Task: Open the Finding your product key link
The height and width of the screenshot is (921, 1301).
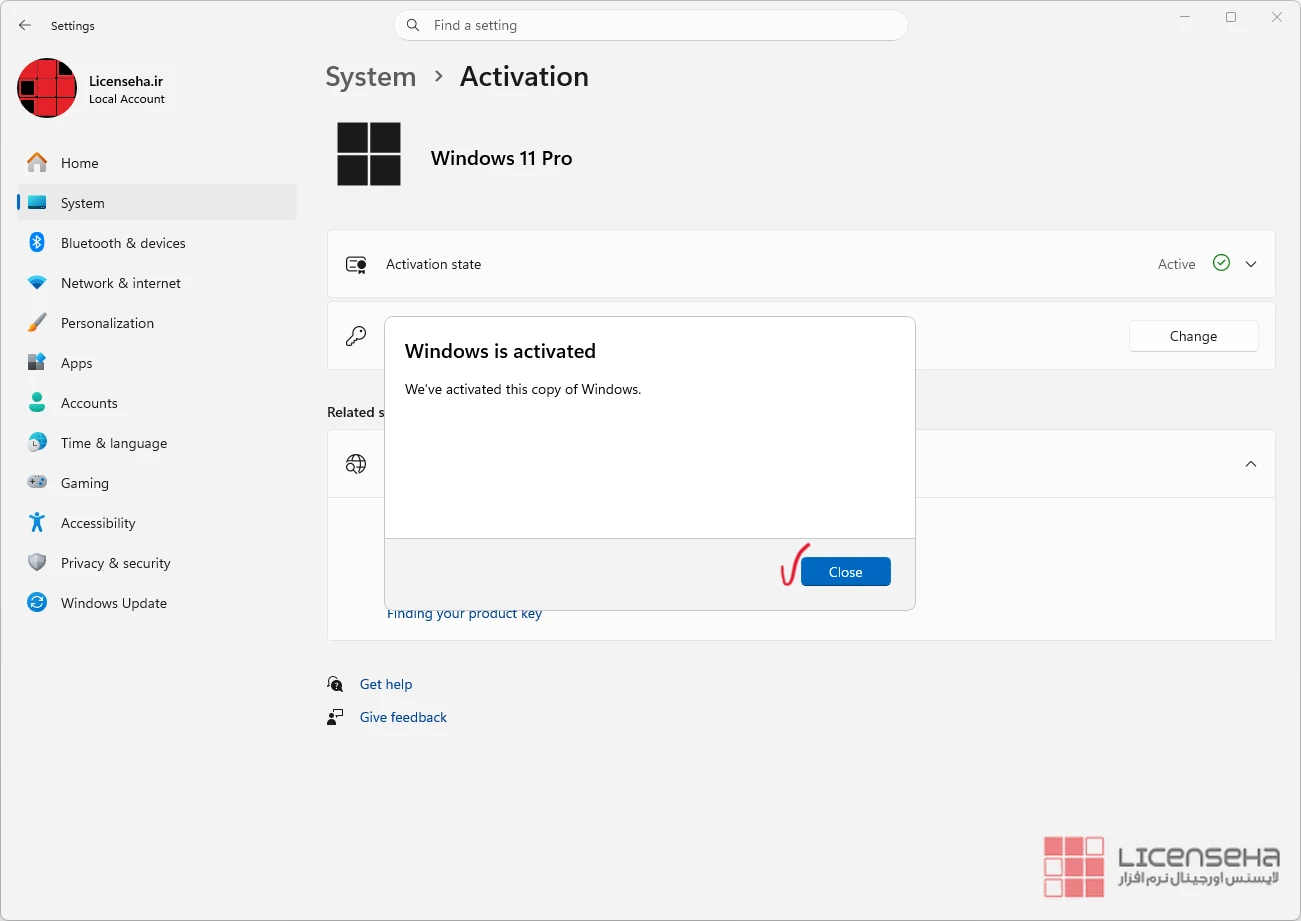Action: (464, 614)
